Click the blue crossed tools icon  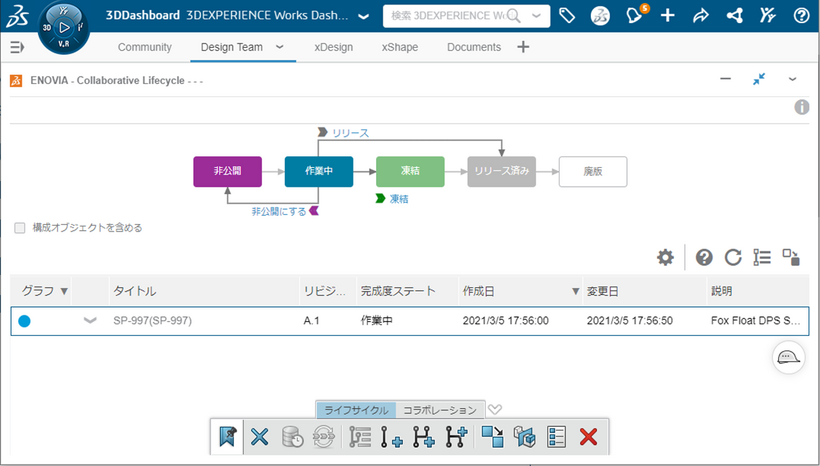(x=259, y=437)
